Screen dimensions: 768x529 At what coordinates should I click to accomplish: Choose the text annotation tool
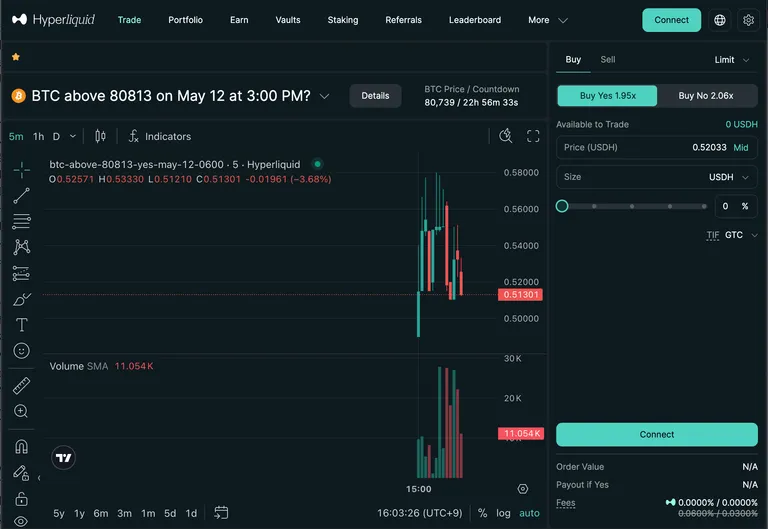[21, 325]
